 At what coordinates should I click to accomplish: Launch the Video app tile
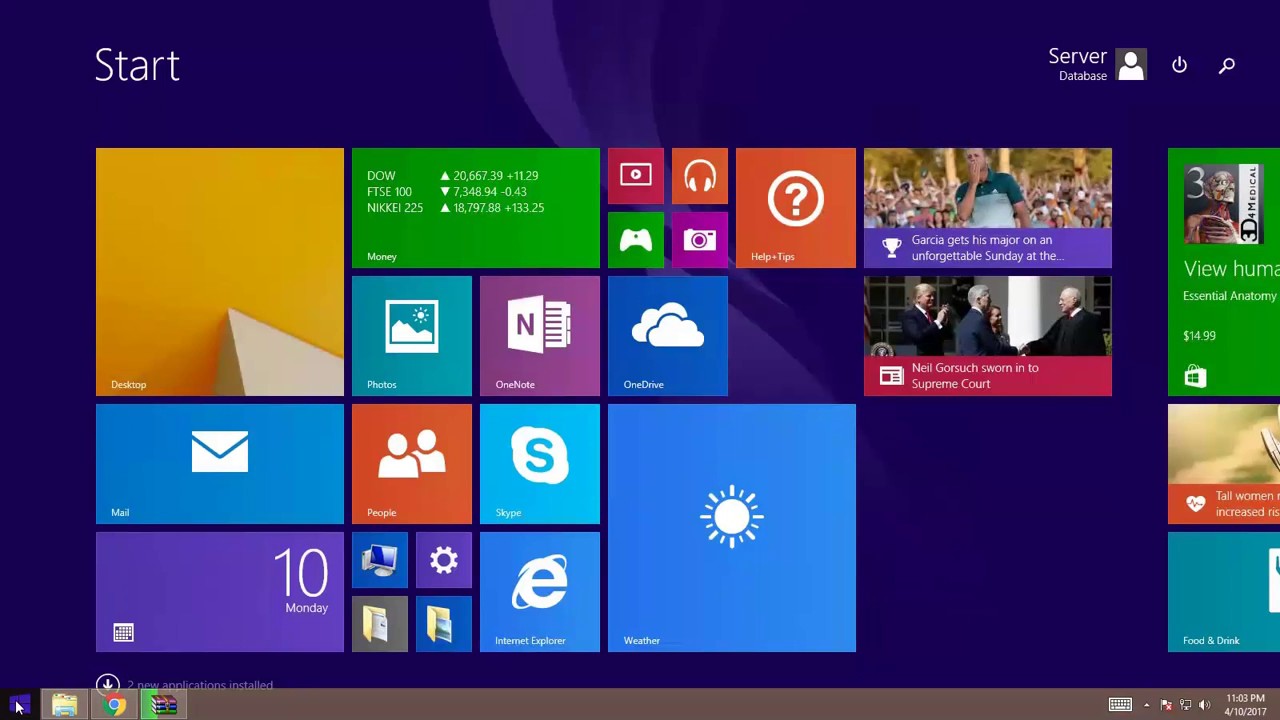click(636, 176)
